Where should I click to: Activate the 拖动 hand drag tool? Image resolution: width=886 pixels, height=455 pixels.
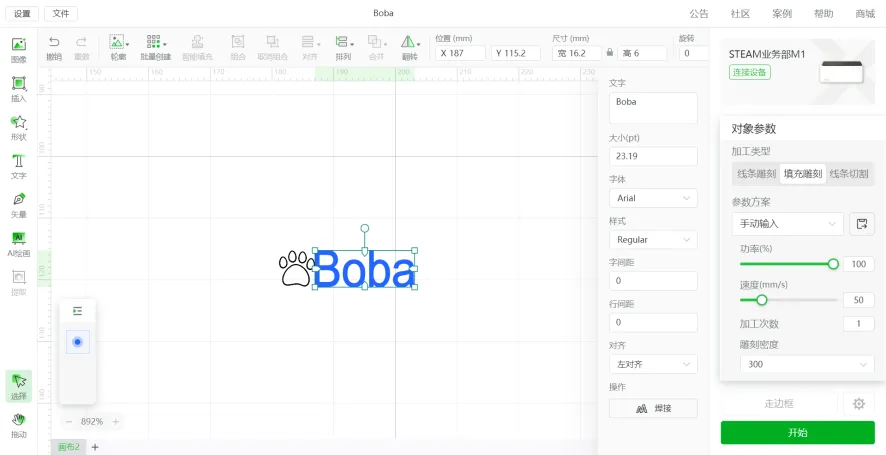(x=19, y=426)
